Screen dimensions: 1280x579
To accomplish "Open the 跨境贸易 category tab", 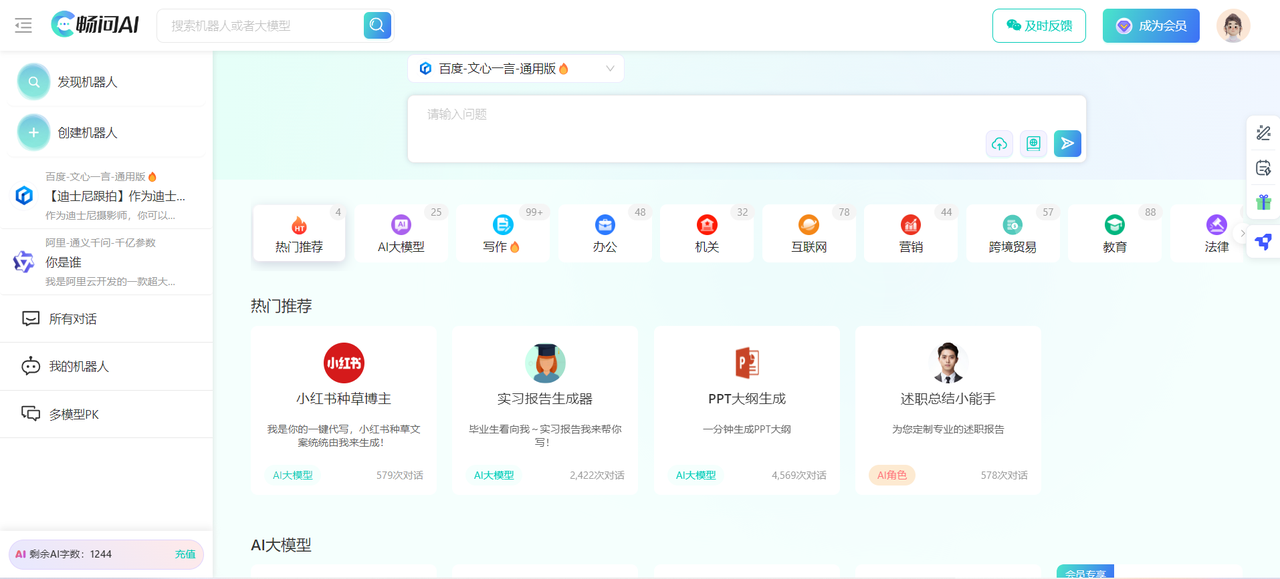I will point(1012,234).
